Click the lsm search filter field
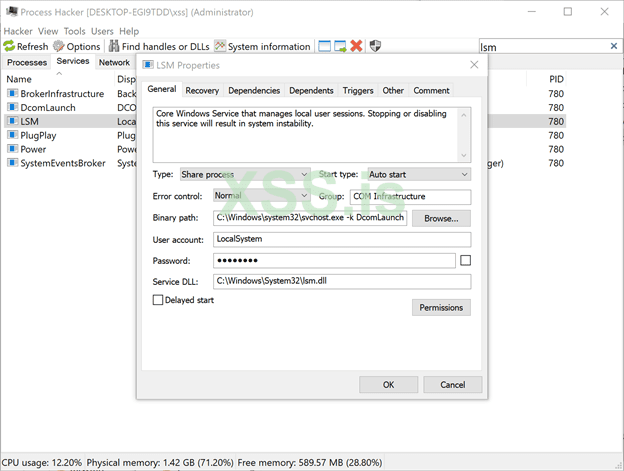Viewport: 624px width, 471px height. point(544,47)
